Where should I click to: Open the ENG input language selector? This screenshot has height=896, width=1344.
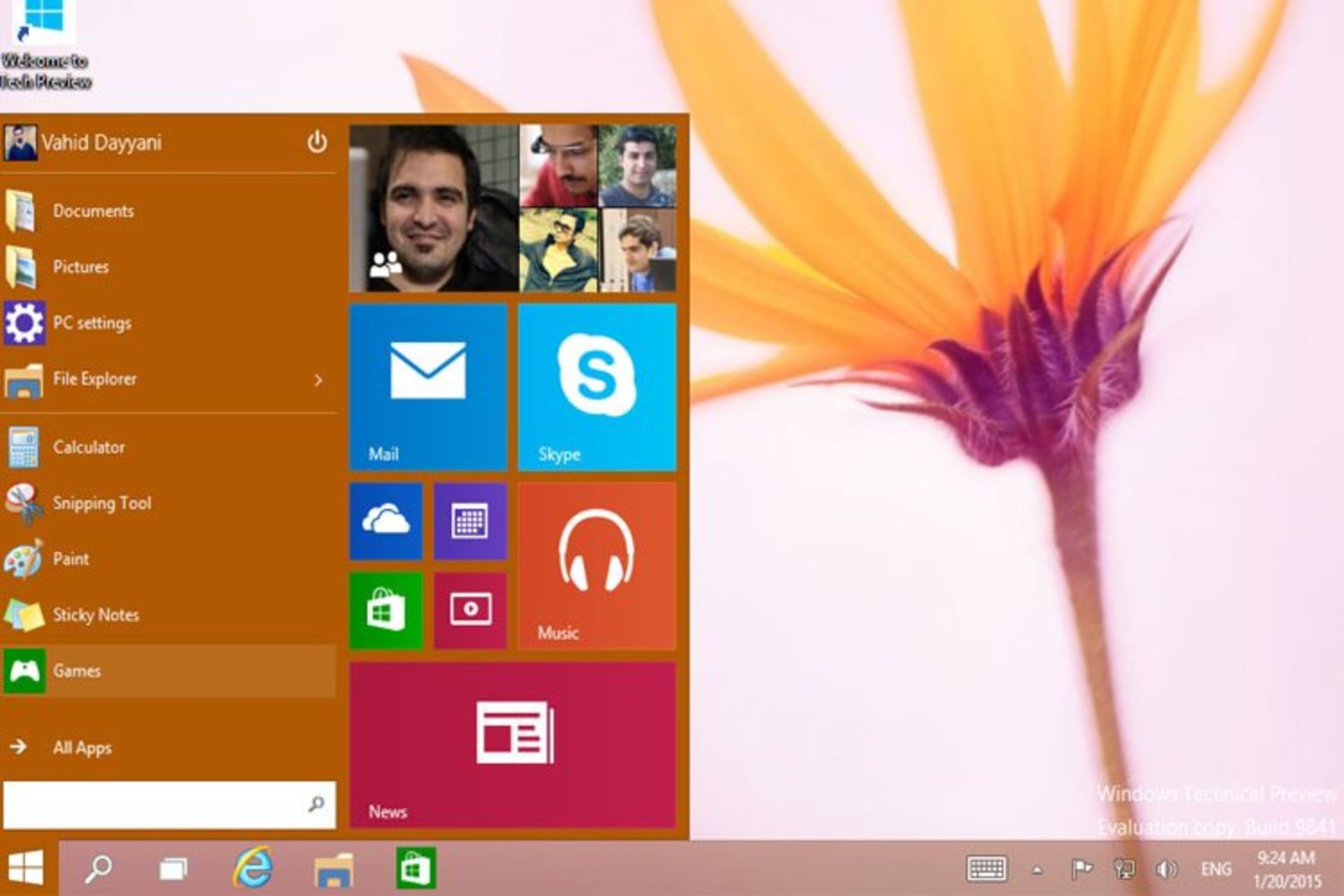pyautogui.click(x=1216, y=869)
